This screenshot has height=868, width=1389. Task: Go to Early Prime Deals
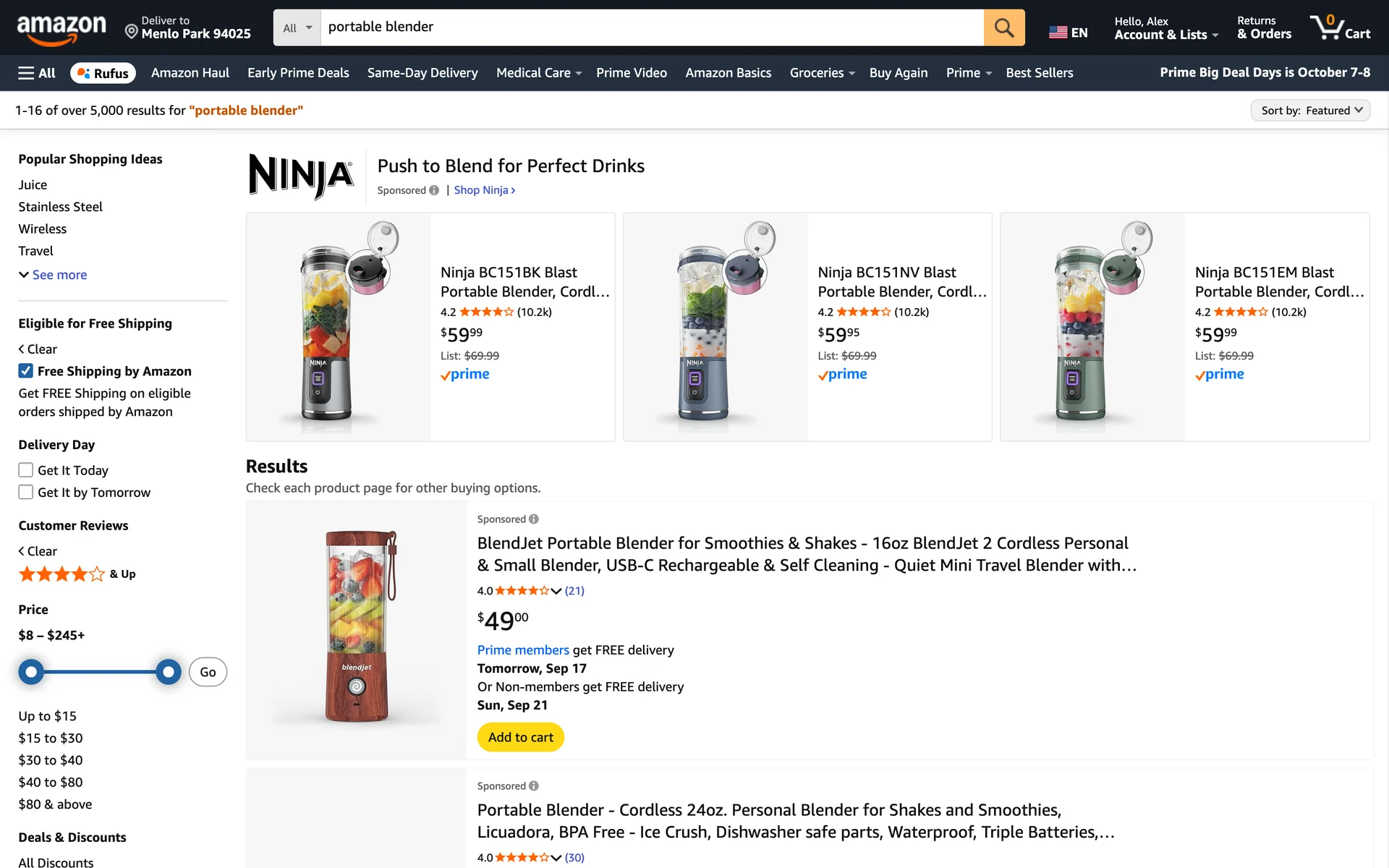click(x=298, y=73)
